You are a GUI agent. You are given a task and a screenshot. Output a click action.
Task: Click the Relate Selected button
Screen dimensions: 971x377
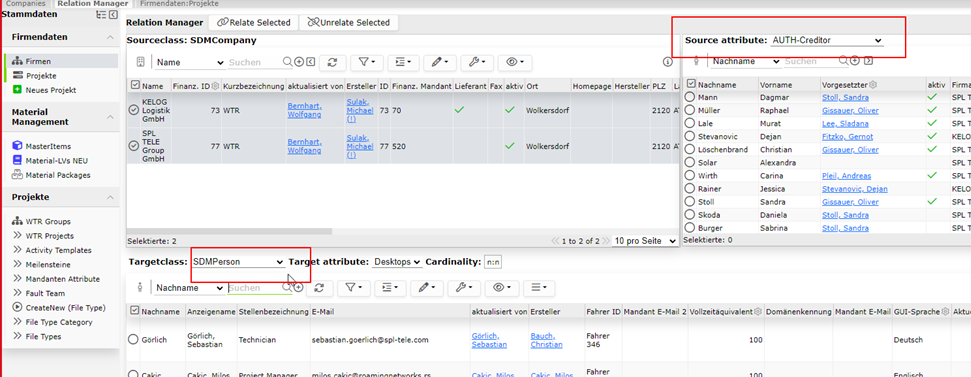coord(253,23)
